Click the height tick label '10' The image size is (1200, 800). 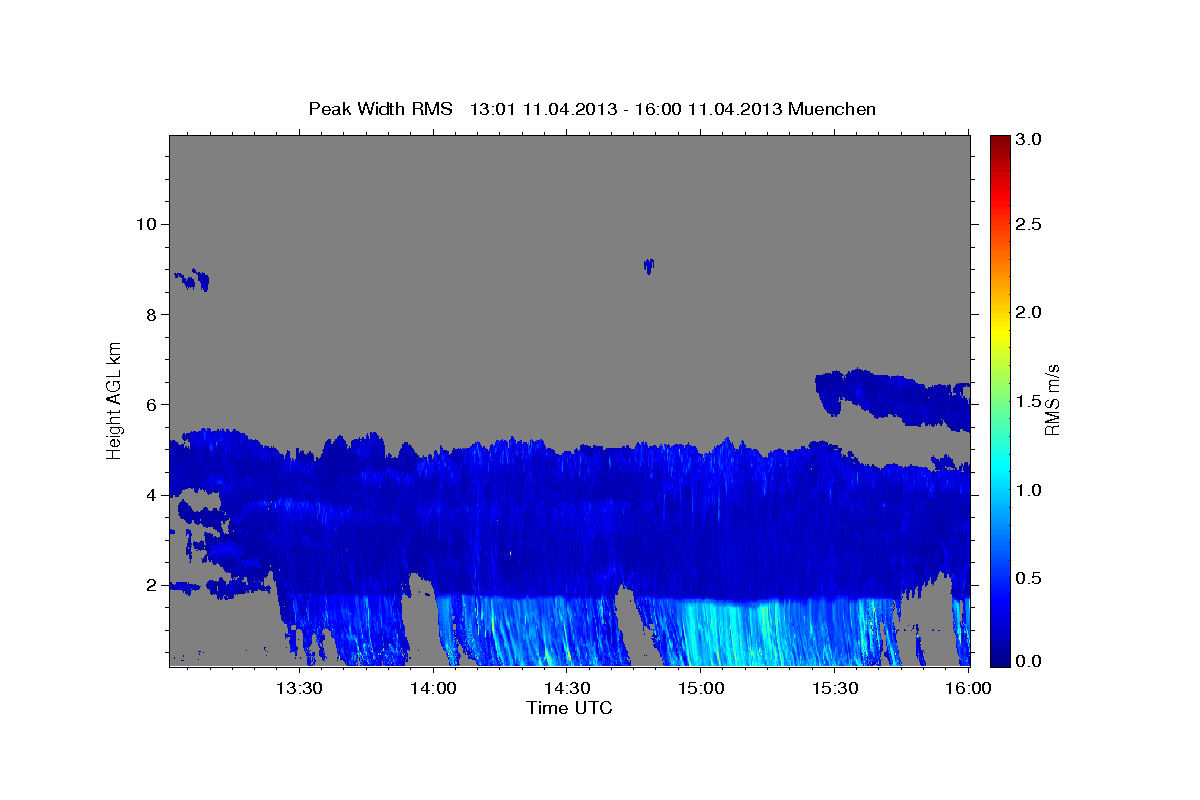tap(146, 224)
